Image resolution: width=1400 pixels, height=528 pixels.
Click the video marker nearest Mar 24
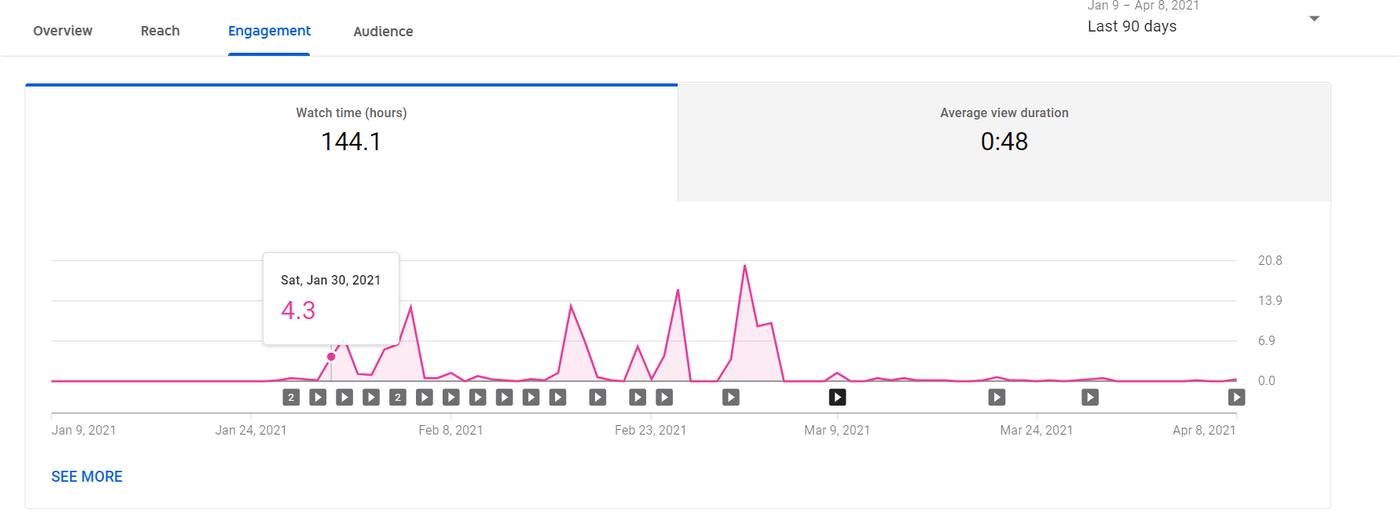coord(996,397)
